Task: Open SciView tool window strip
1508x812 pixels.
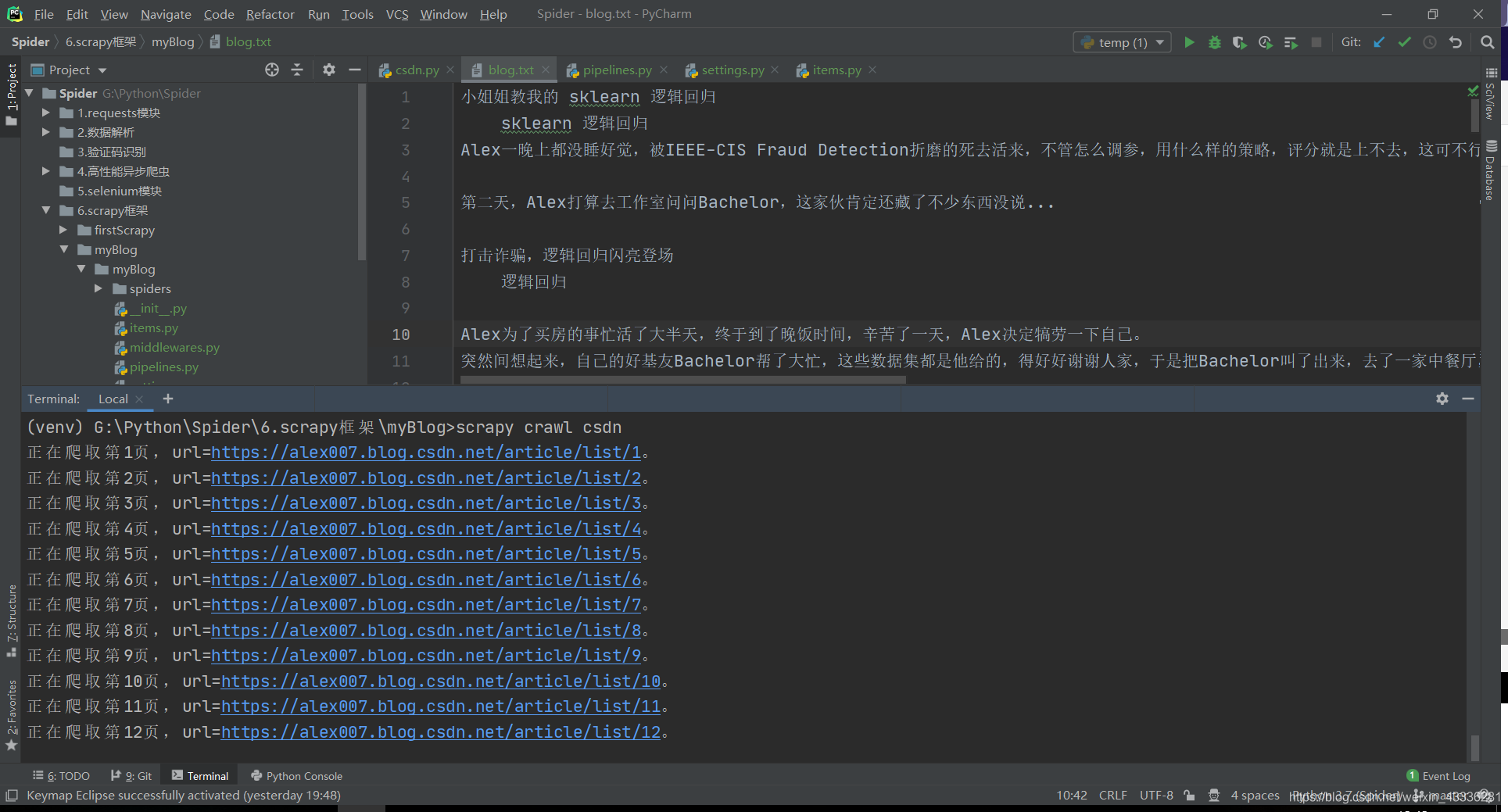Action: pyautogui.click(x=1491, y=93)
